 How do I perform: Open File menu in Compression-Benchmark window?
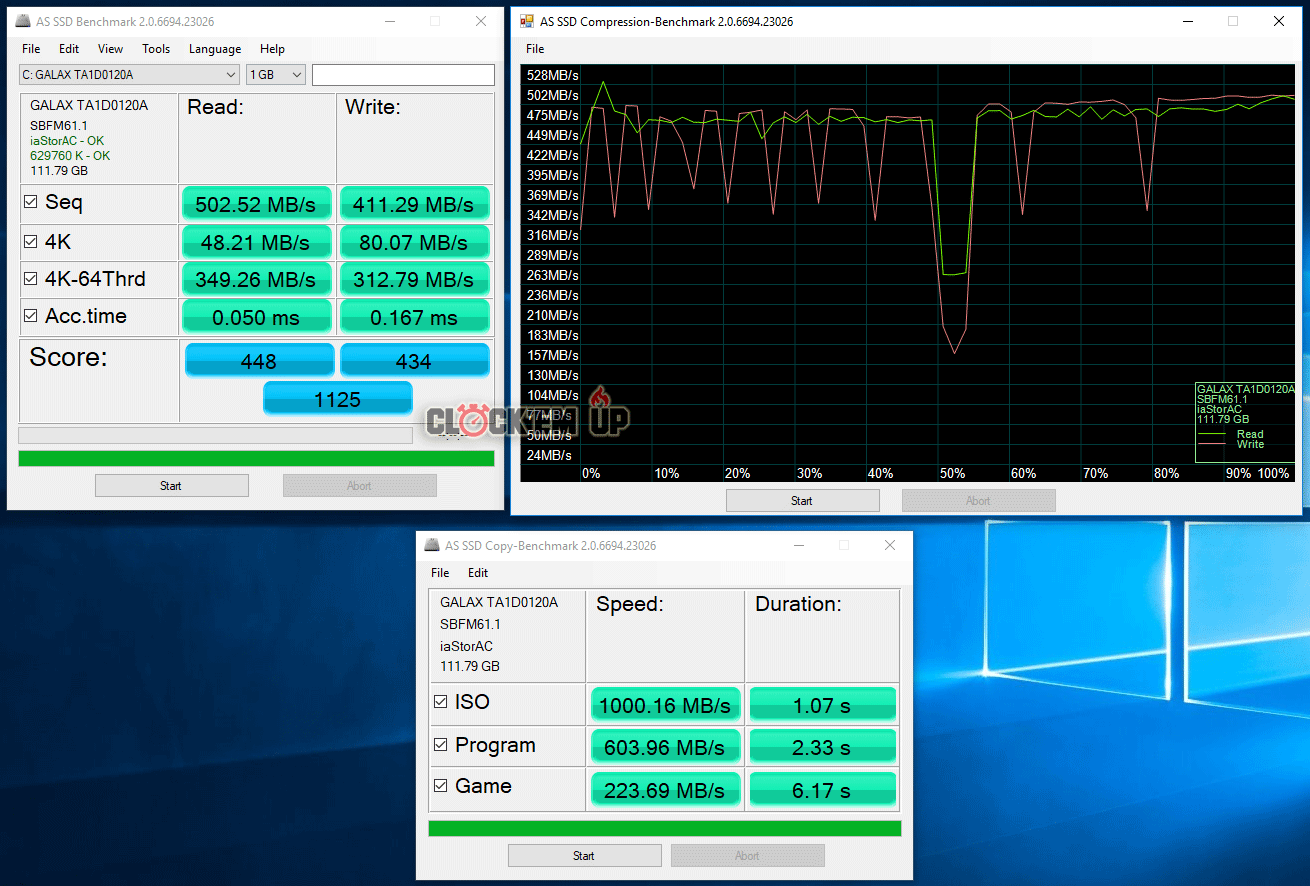pos(535,49)
